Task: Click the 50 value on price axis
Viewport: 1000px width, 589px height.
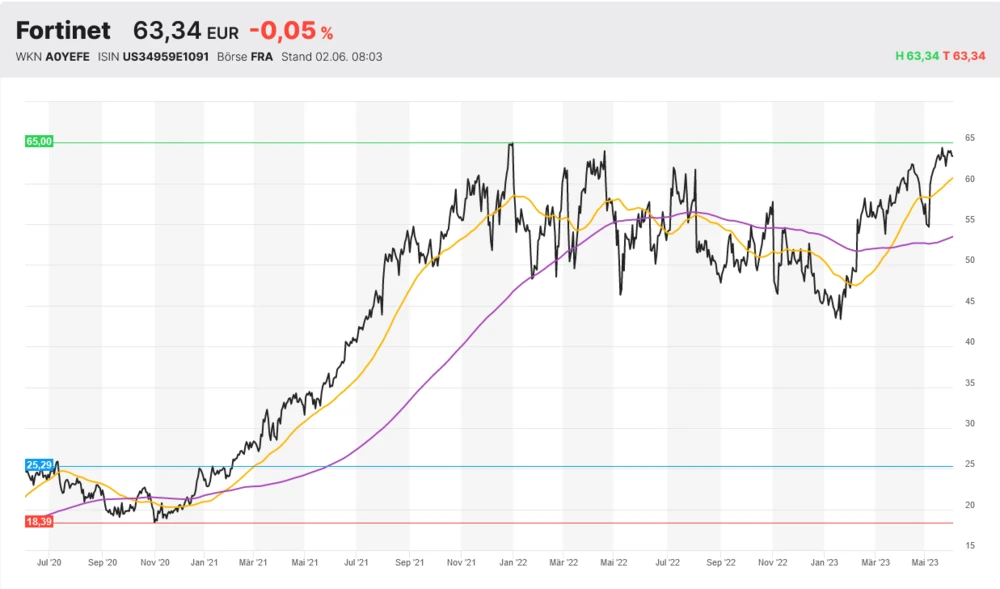Action: pyautogui.click(x=970, y=260)
